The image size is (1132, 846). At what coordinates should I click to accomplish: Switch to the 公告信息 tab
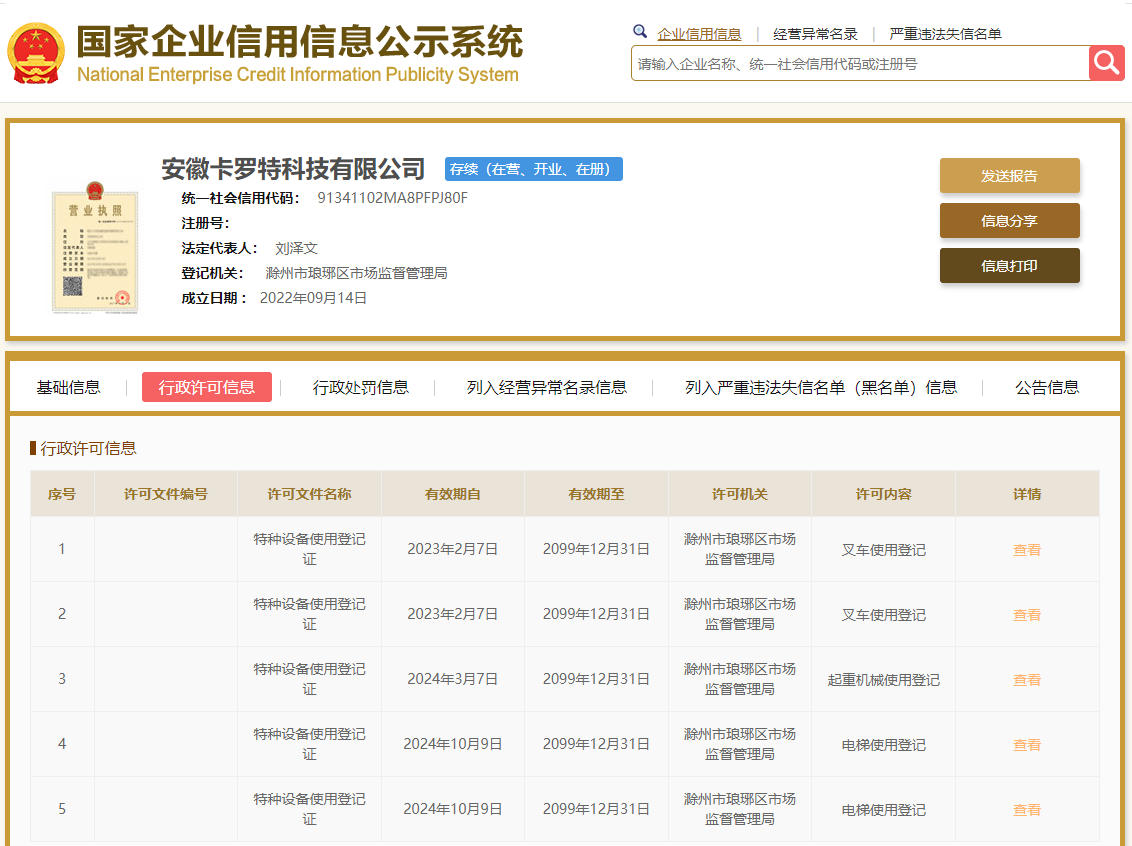click(1047, 387)
